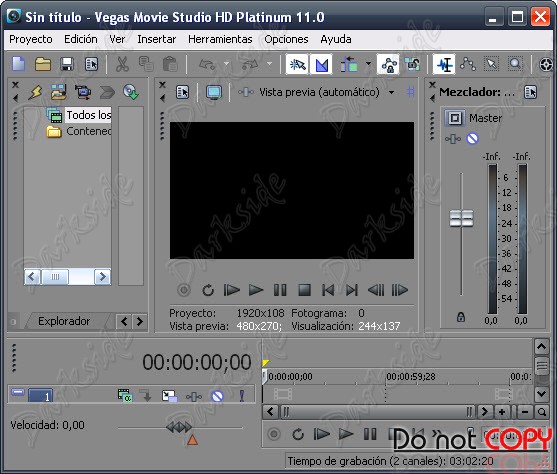Mute track 1 with circle icon

pyautogui.click(x=217, y=396)
